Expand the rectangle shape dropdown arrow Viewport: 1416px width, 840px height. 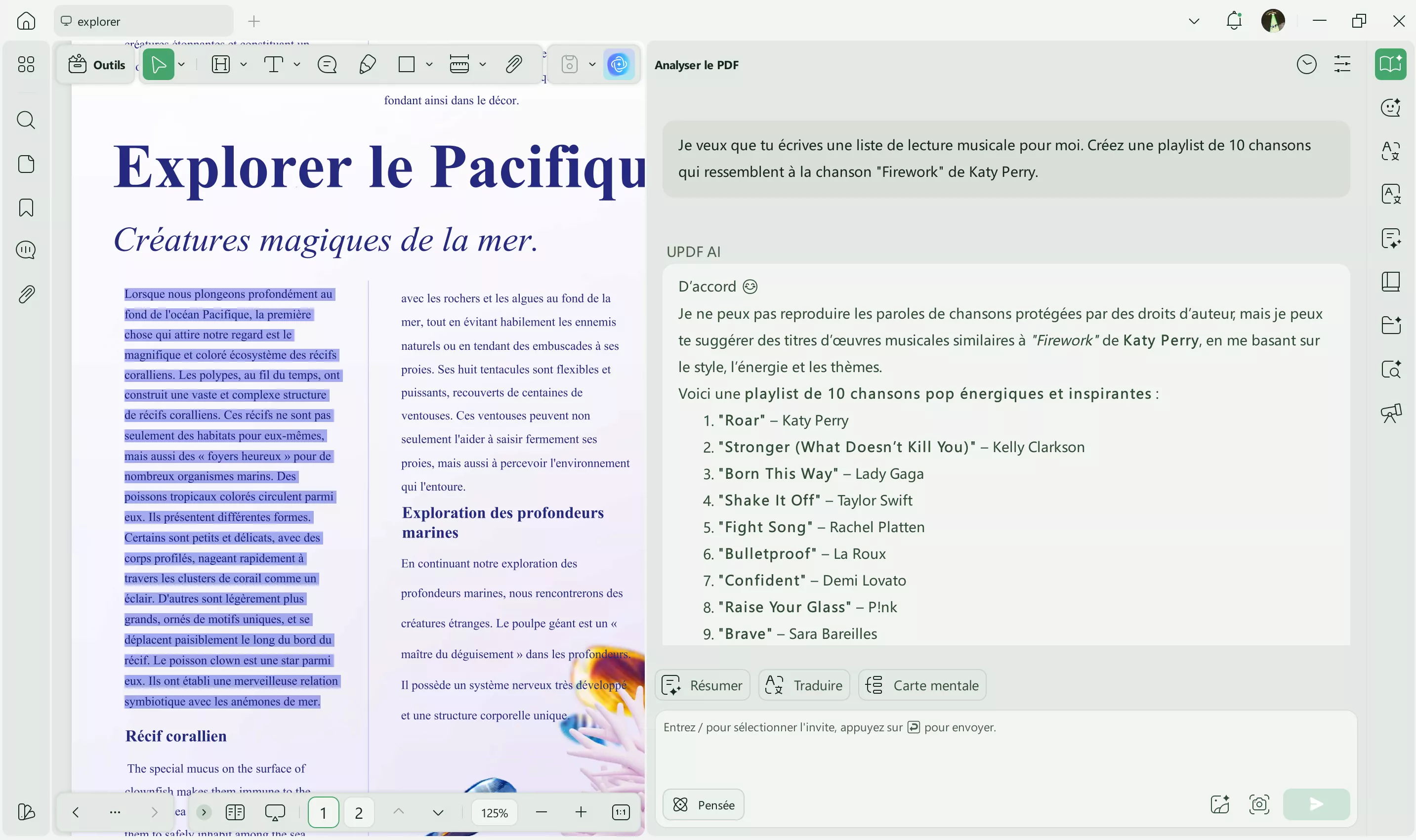tap(429, 65)
